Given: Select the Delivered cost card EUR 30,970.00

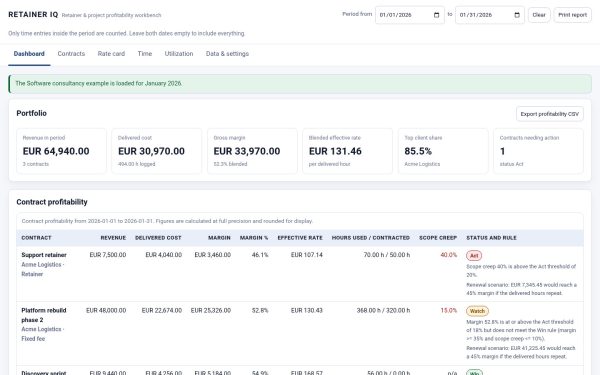Looking at the screenshot, I should coord(157,151).
